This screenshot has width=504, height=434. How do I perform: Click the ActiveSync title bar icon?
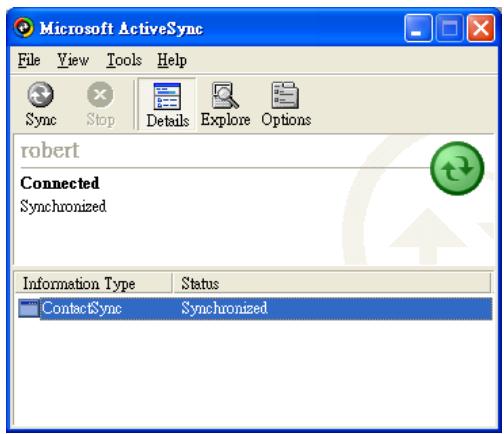point(24,28)
